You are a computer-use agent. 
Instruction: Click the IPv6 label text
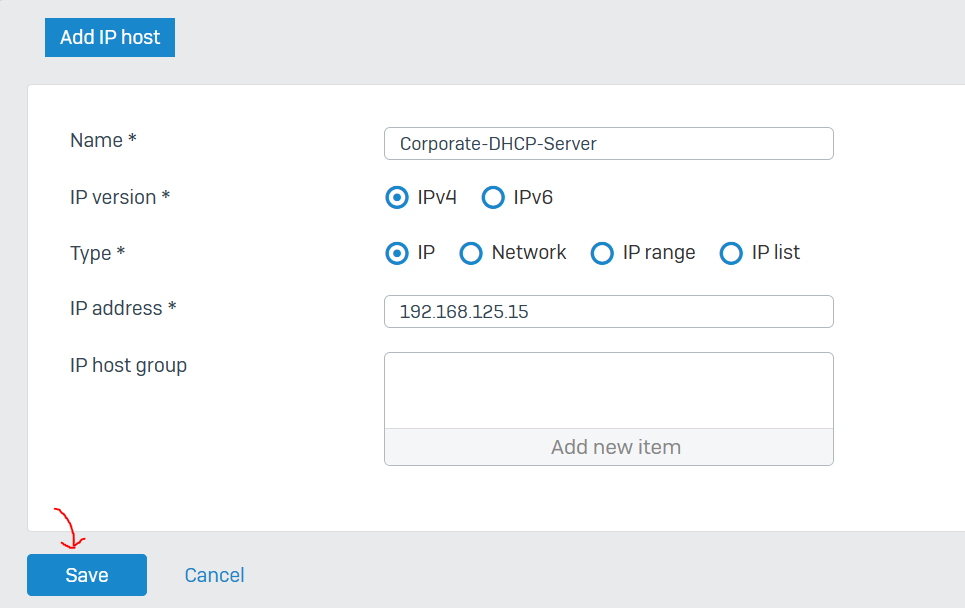[533, 198]
